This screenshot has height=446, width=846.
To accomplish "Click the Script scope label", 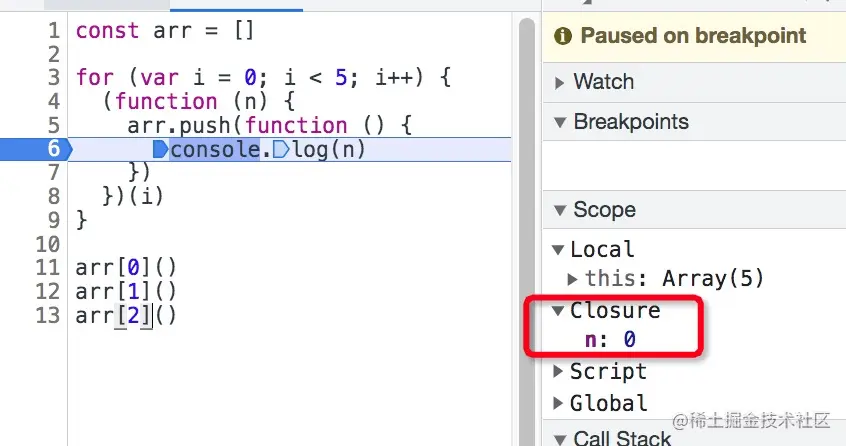I will pyautogui.click(x=608, y=372).
